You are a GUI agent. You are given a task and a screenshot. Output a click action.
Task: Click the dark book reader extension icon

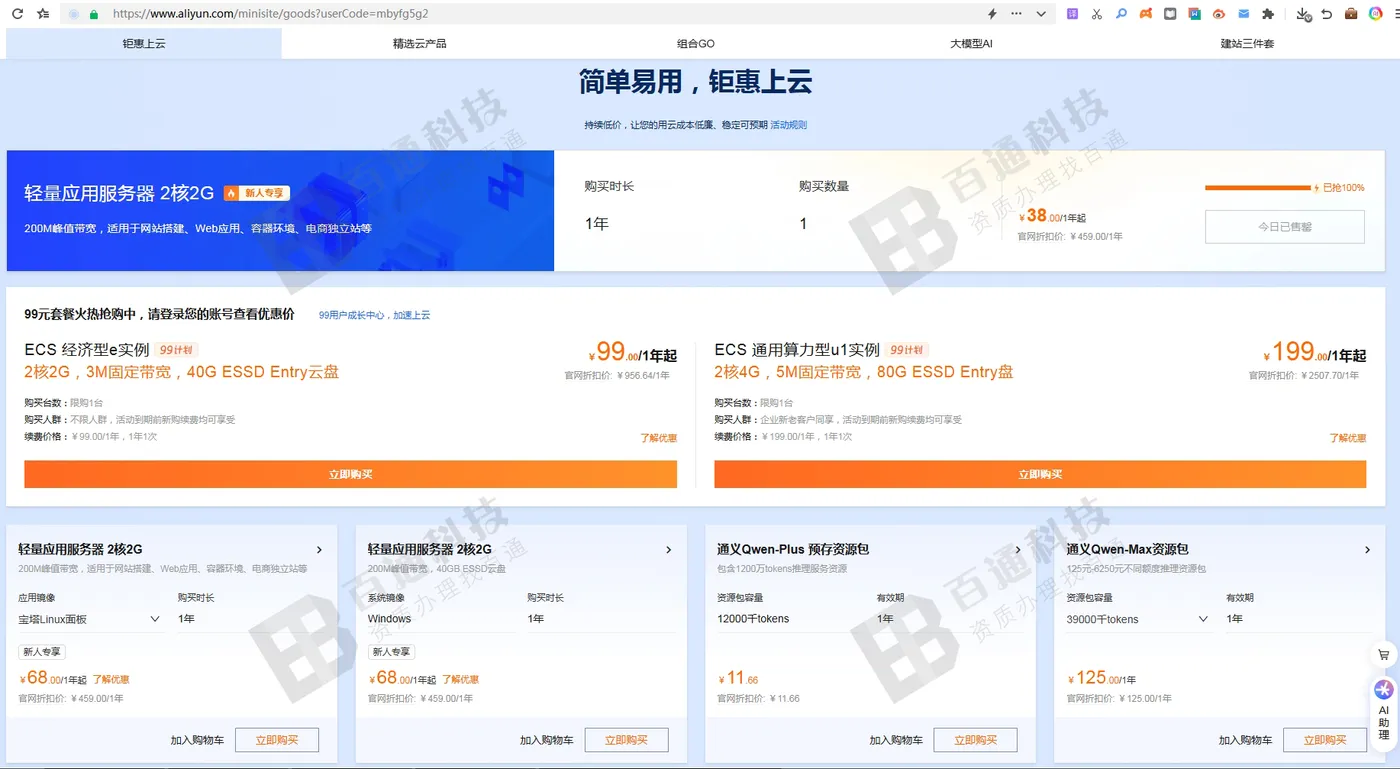click(x=1170, y=14)
